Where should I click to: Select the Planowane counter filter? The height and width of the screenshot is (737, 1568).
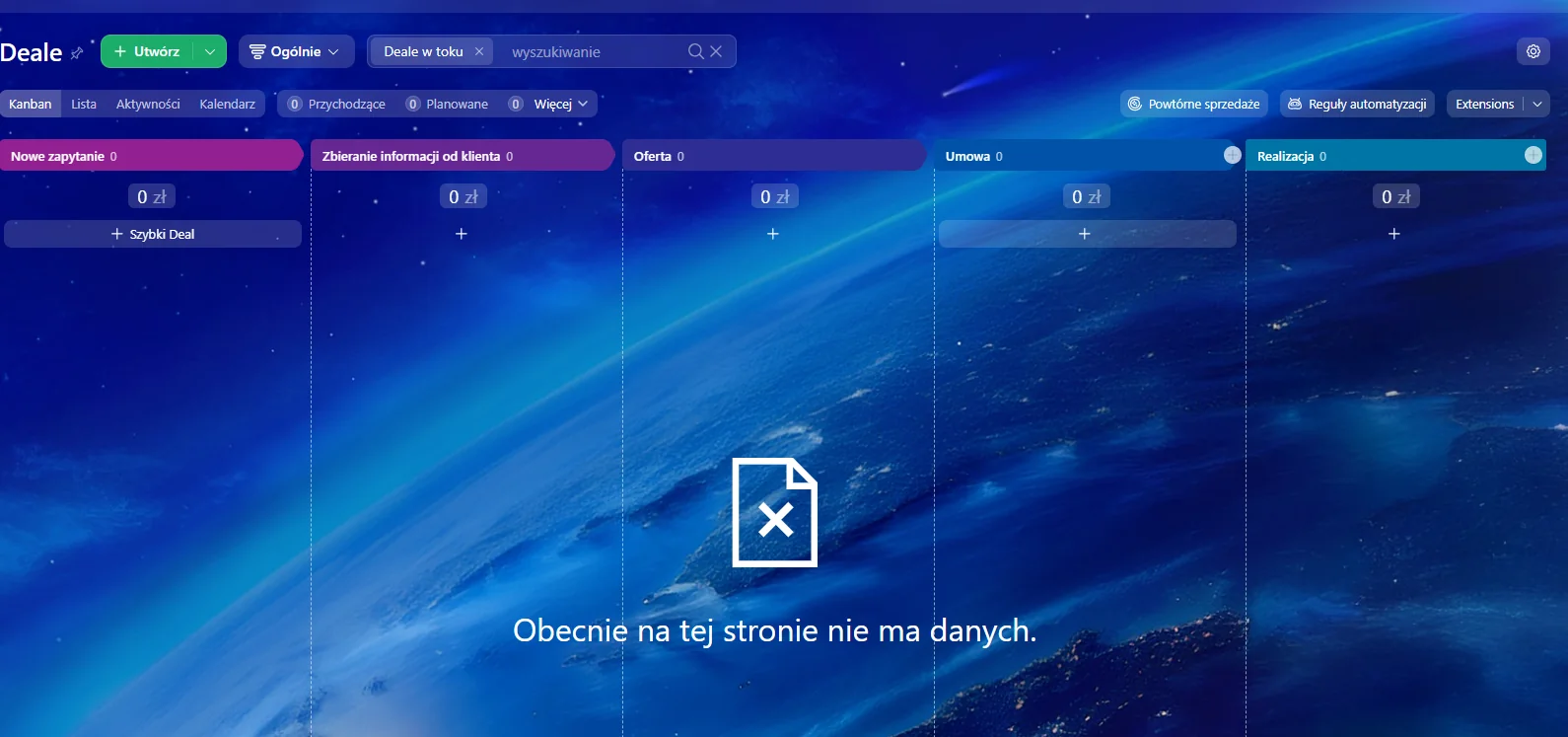[x=447, y=104]
